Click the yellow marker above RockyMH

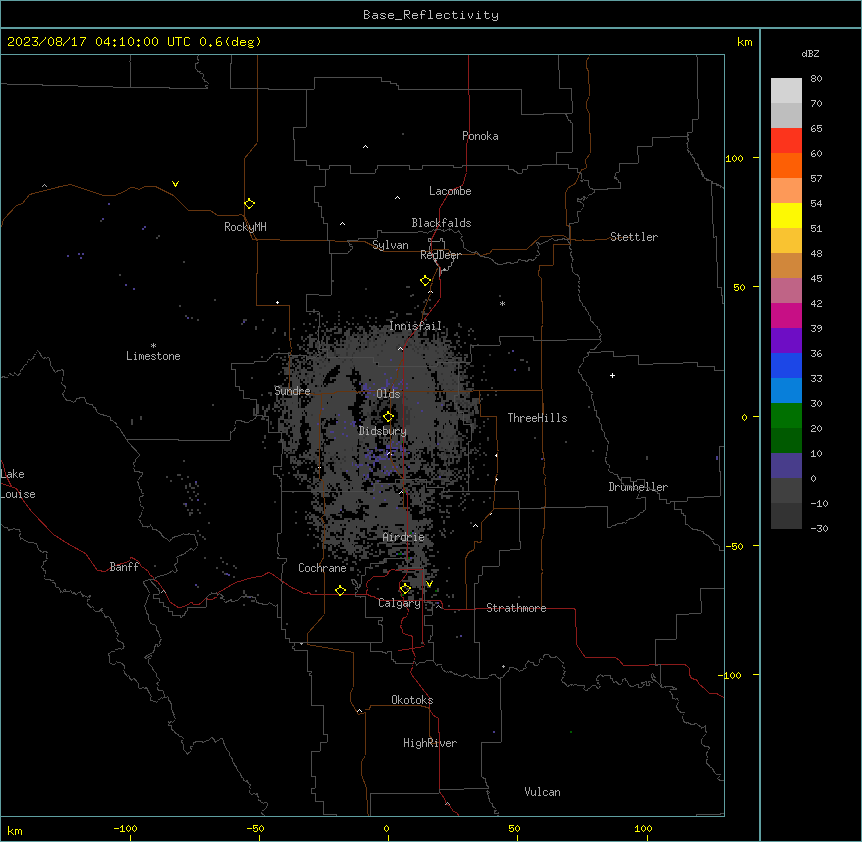click(x=250, y=203)
